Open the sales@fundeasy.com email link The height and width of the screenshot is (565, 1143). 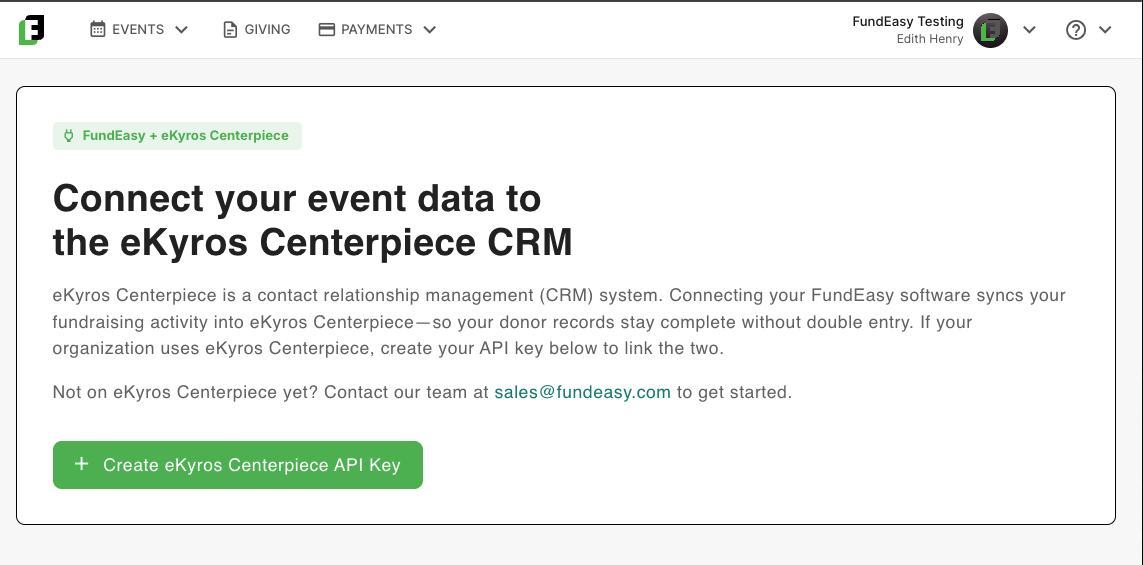click(582, 392)
